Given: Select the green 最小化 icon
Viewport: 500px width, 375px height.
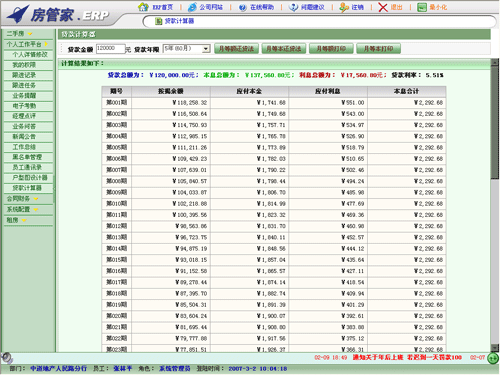Looking at the screenshot, I should [x=422, y=7].
